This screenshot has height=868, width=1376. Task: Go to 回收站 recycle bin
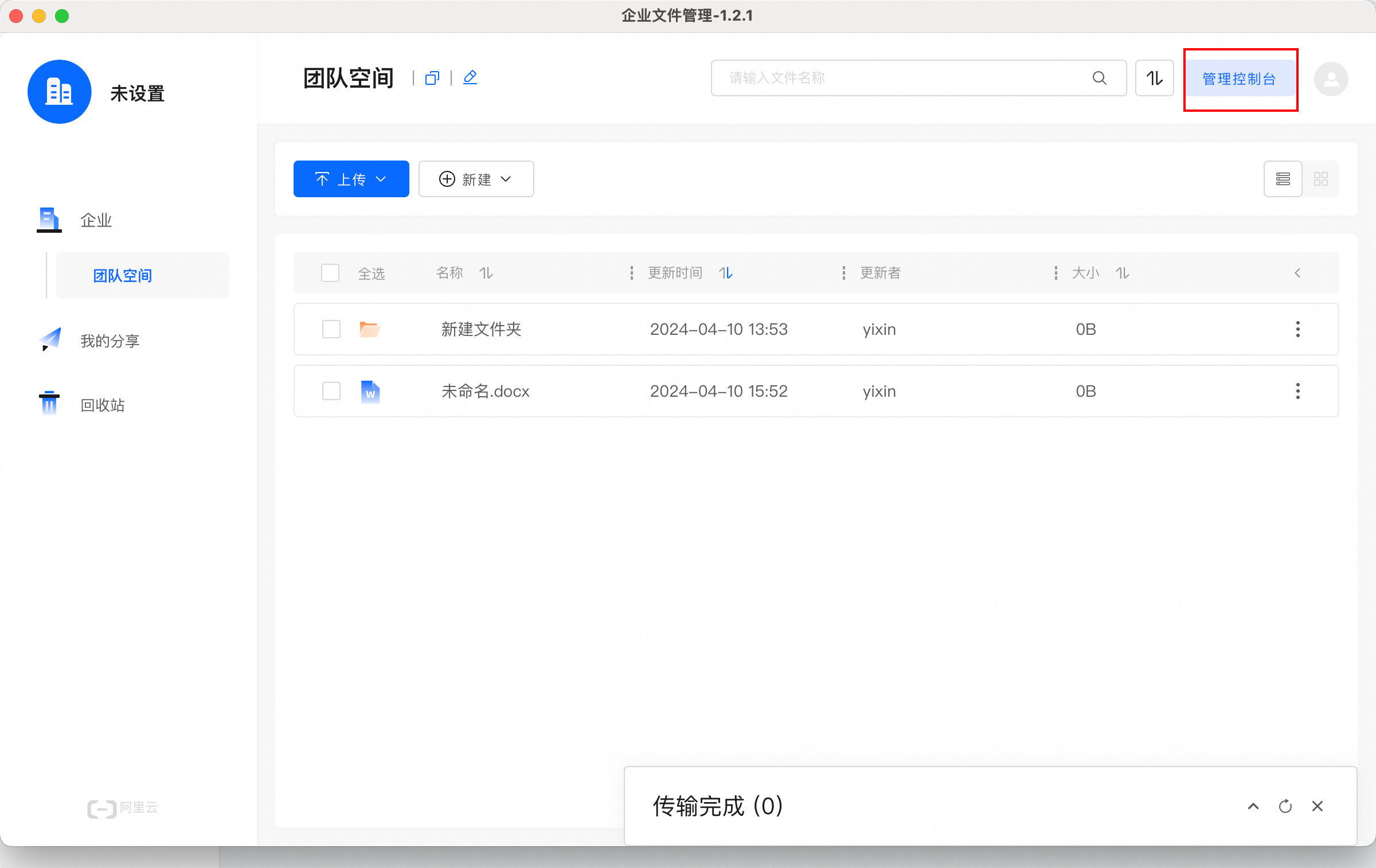click(102, 405)
